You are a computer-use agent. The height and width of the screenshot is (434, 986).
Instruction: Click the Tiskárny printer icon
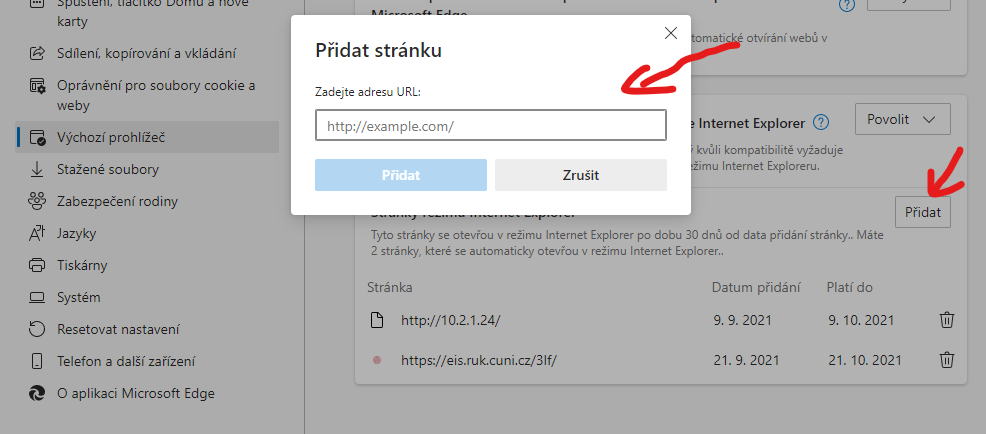(37, 265)
